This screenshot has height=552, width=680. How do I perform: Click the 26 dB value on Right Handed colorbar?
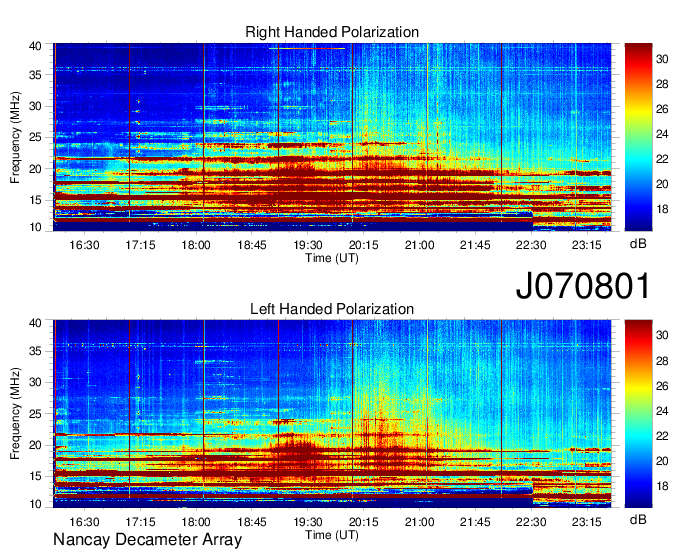coord(662,109)
